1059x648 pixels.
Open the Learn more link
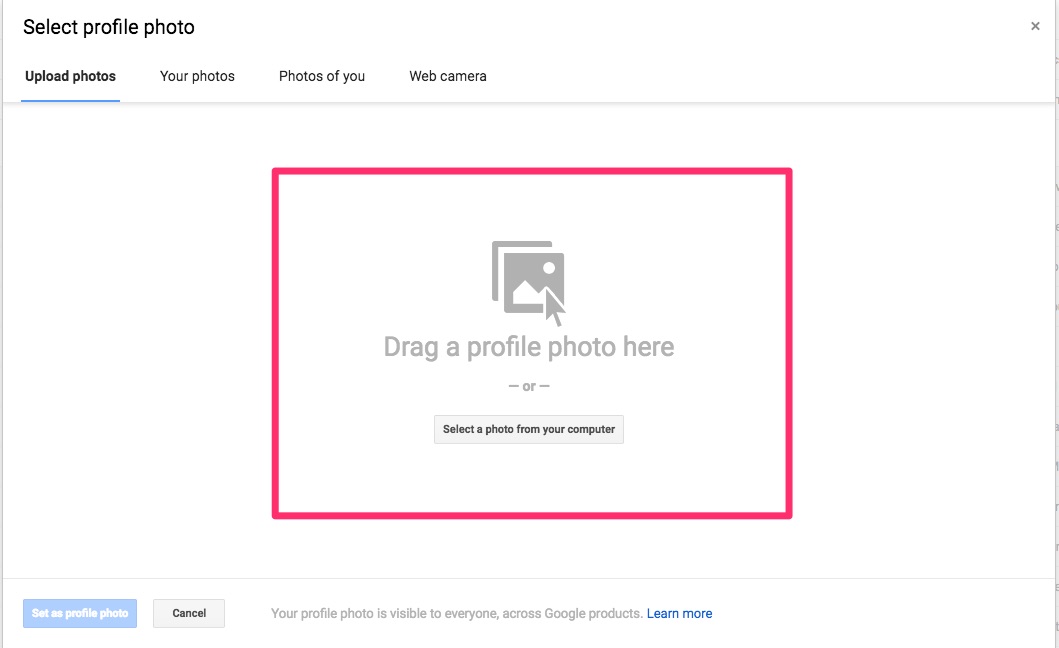(x=679, y=614)
